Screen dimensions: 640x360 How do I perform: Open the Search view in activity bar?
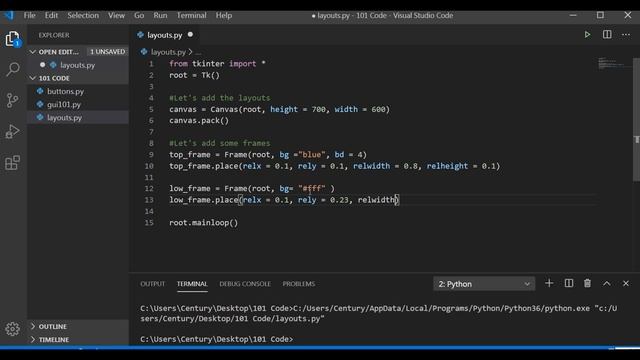click(13, 69)
